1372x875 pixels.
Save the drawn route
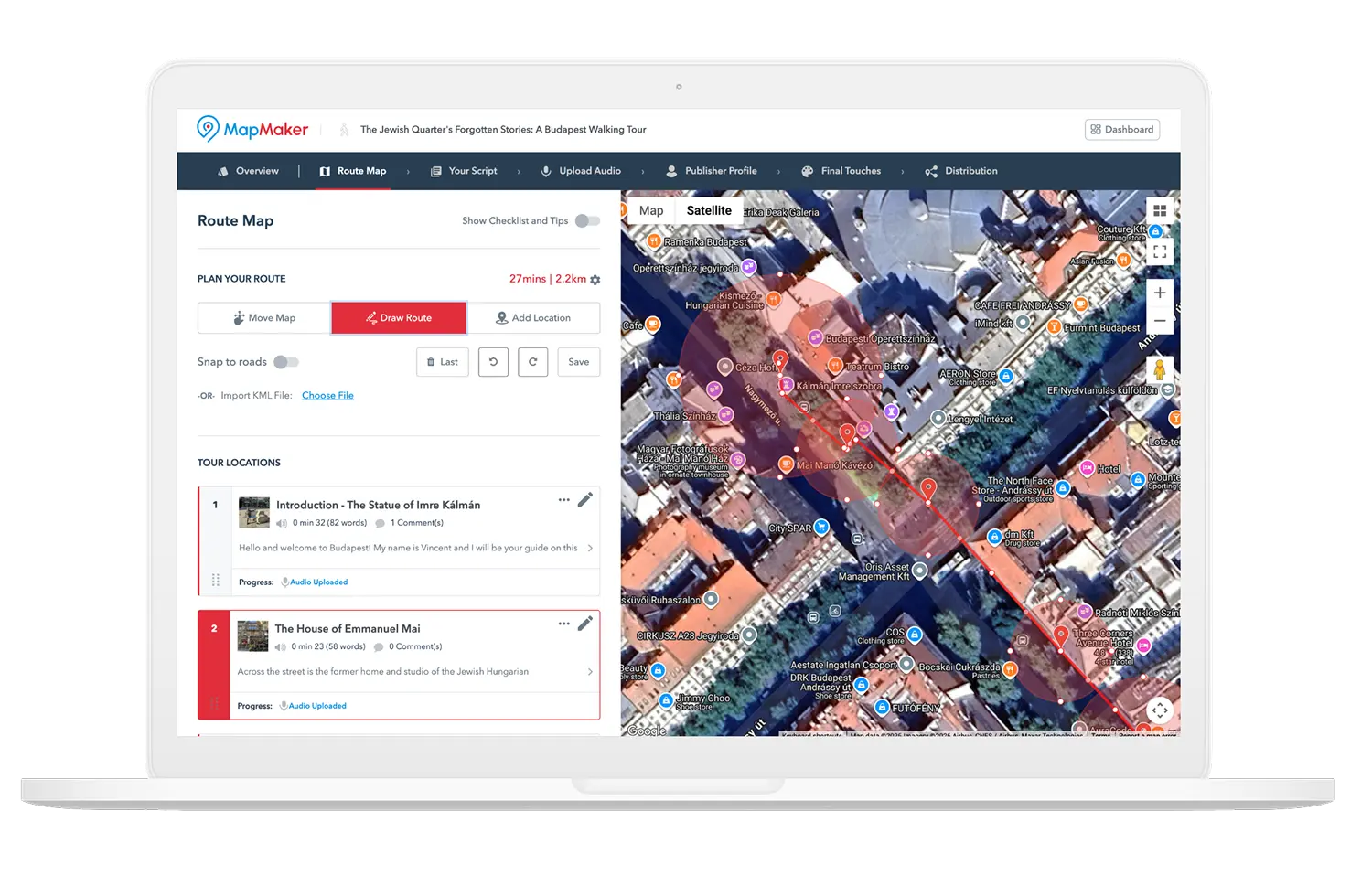578,362
